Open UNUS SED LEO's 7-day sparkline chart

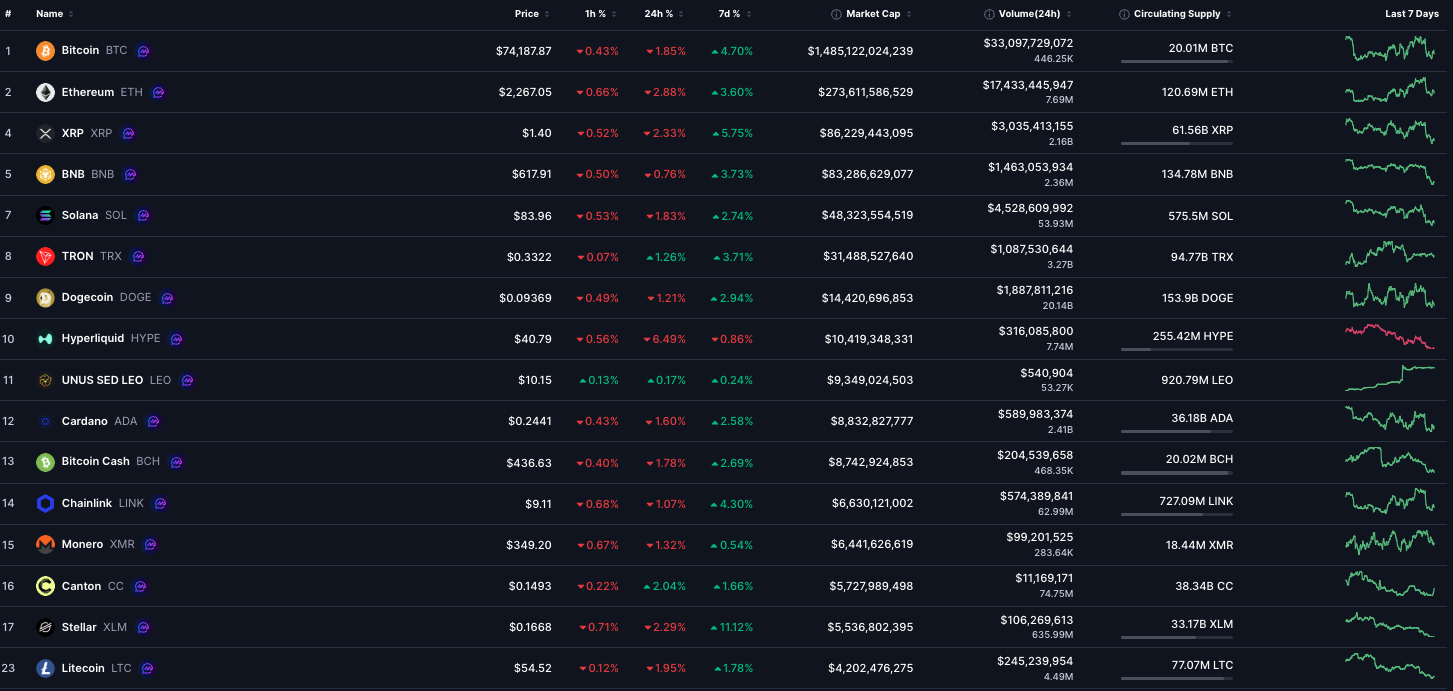pyautogui.click(x=1390, y=379)
